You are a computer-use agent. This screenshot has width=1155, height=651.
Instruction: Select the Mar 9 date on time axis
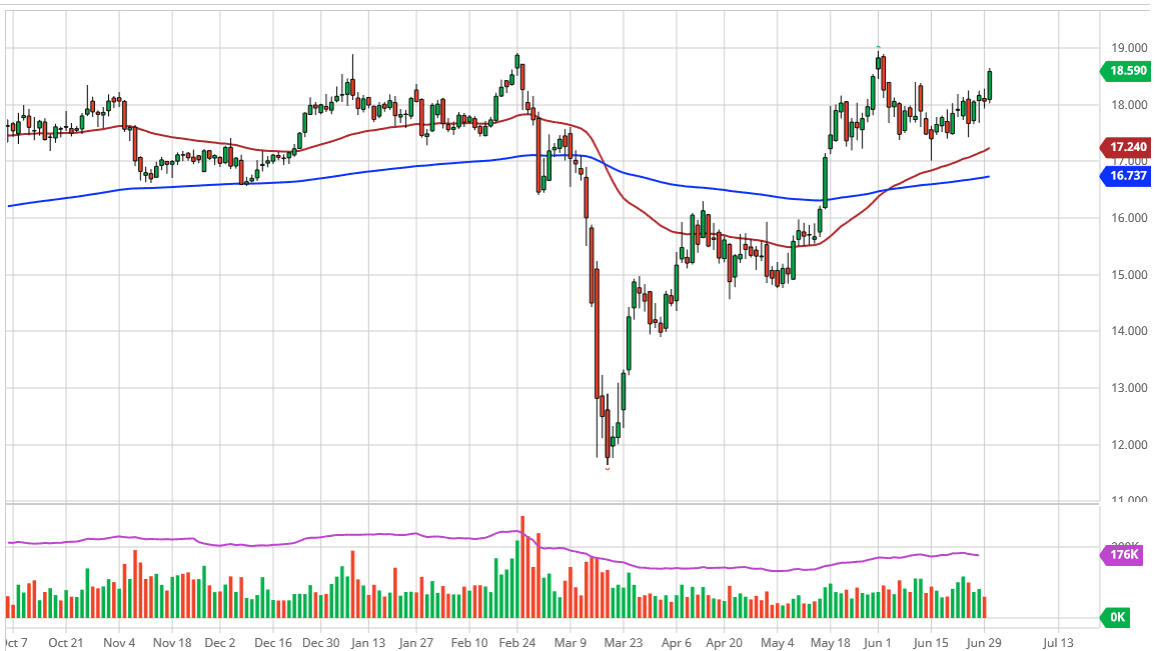point(572,642)
